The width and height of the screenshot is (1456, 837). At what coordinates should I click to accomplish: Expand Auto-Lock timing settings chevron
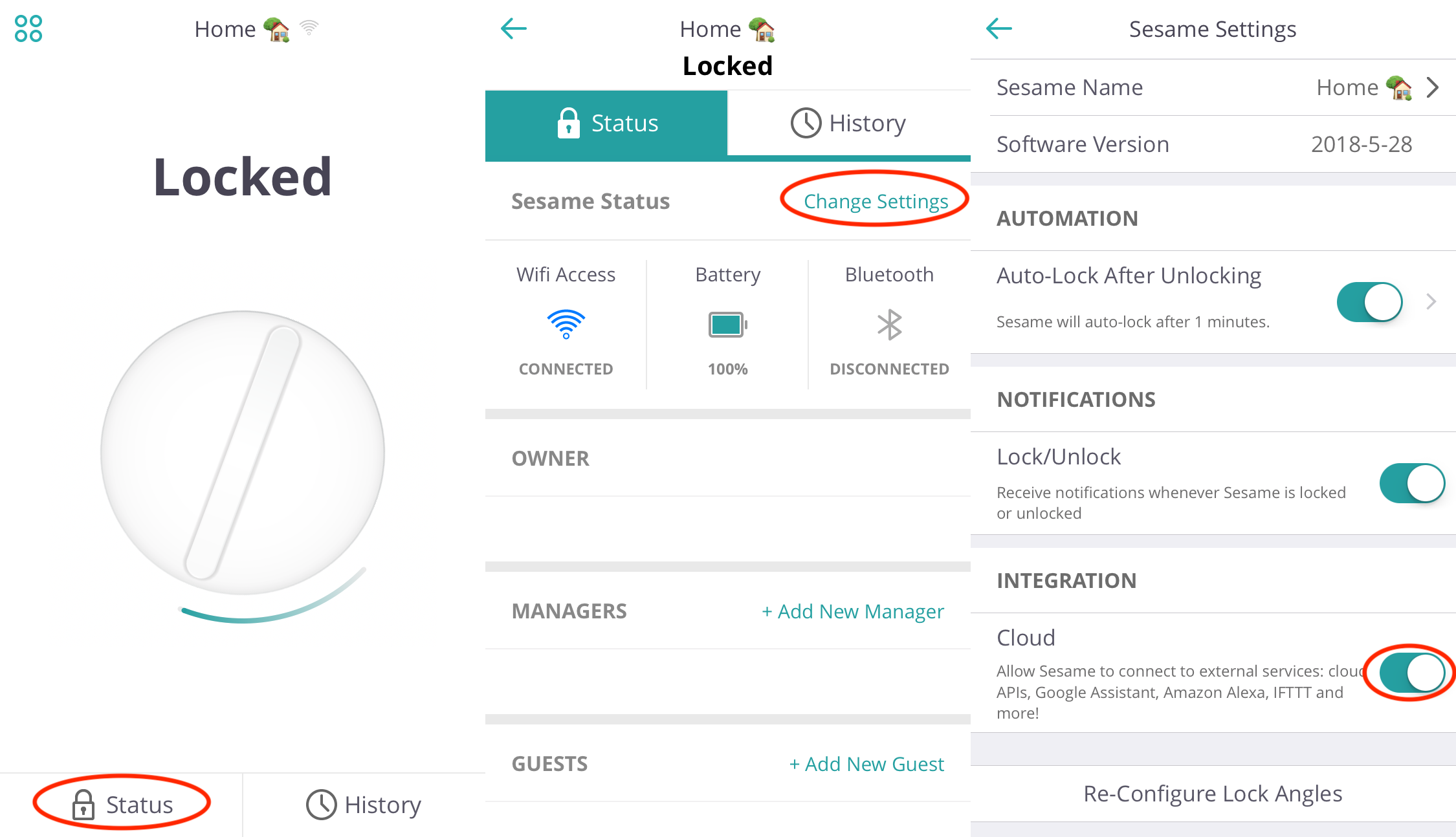click(x=1440, y=296)
